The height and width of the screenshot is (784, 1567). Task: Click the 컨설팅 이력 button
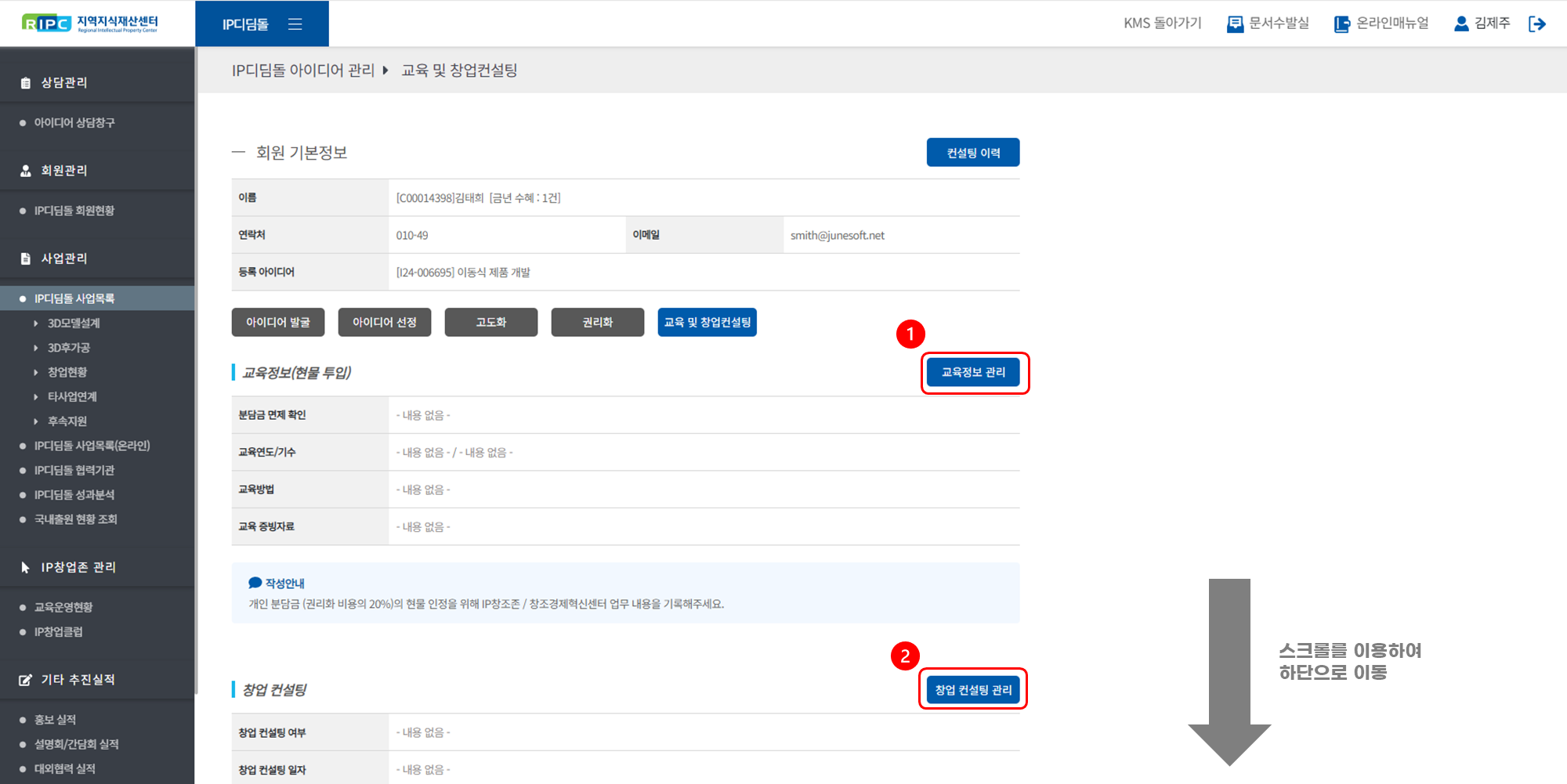coord(972,153)
